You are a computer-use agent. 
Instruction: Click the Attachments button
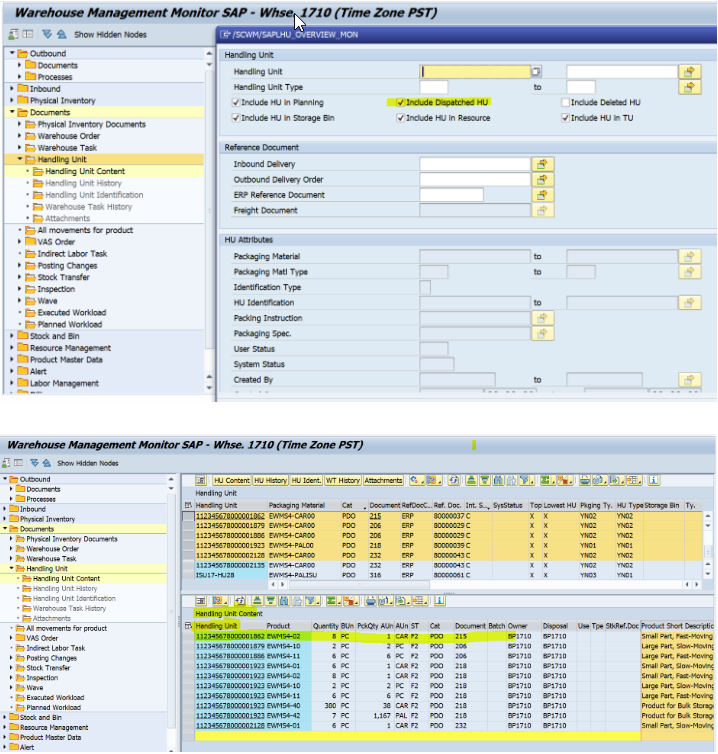point(383,480)
